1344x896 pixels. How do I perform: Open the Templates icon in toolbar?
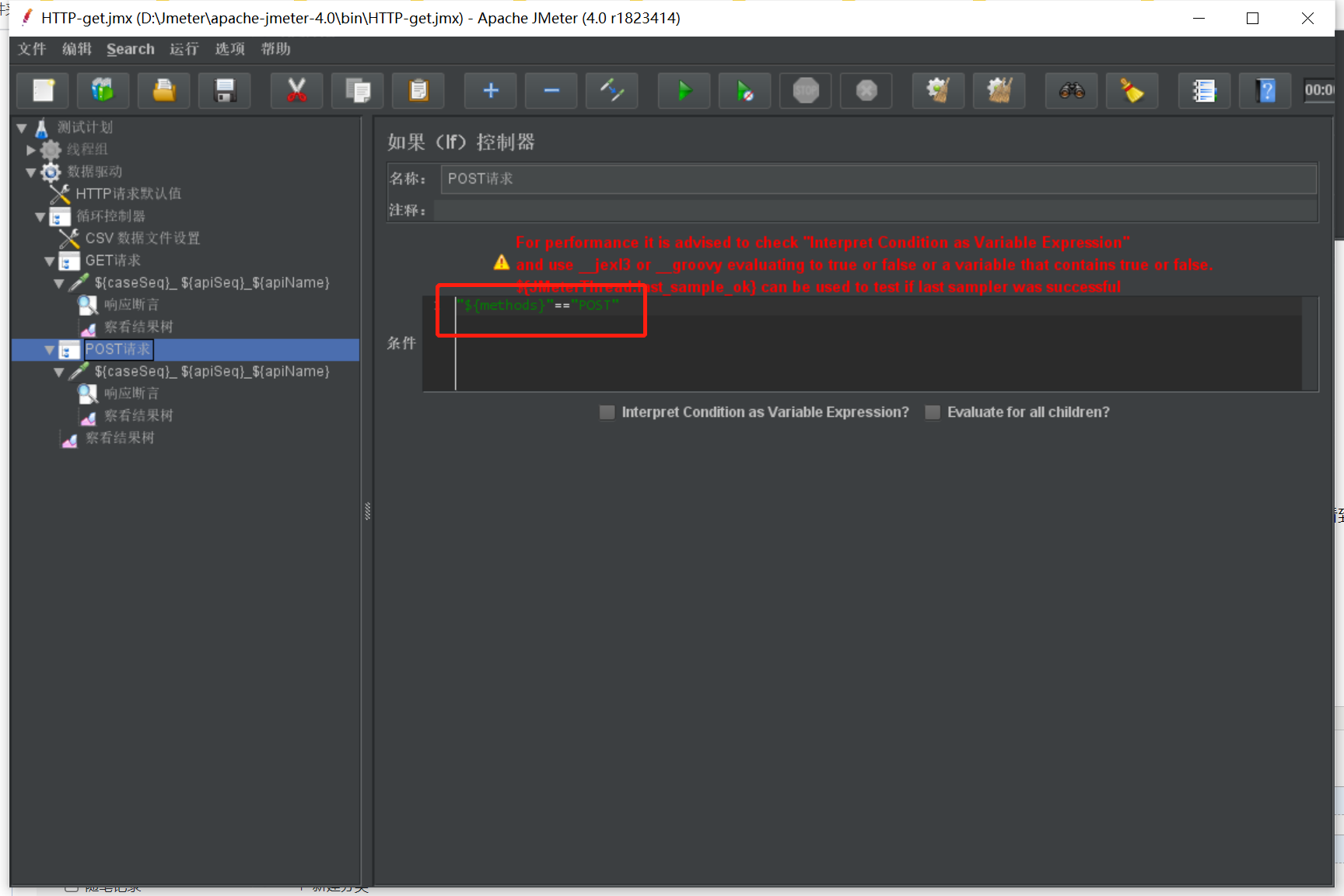[x=103, y=91]
